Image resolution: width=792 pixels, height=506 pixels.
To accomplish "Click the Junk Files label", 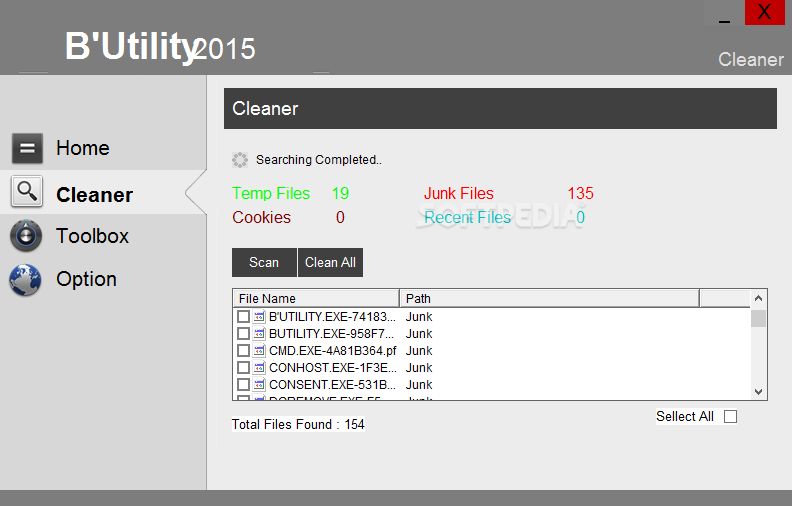I will 459,193.
